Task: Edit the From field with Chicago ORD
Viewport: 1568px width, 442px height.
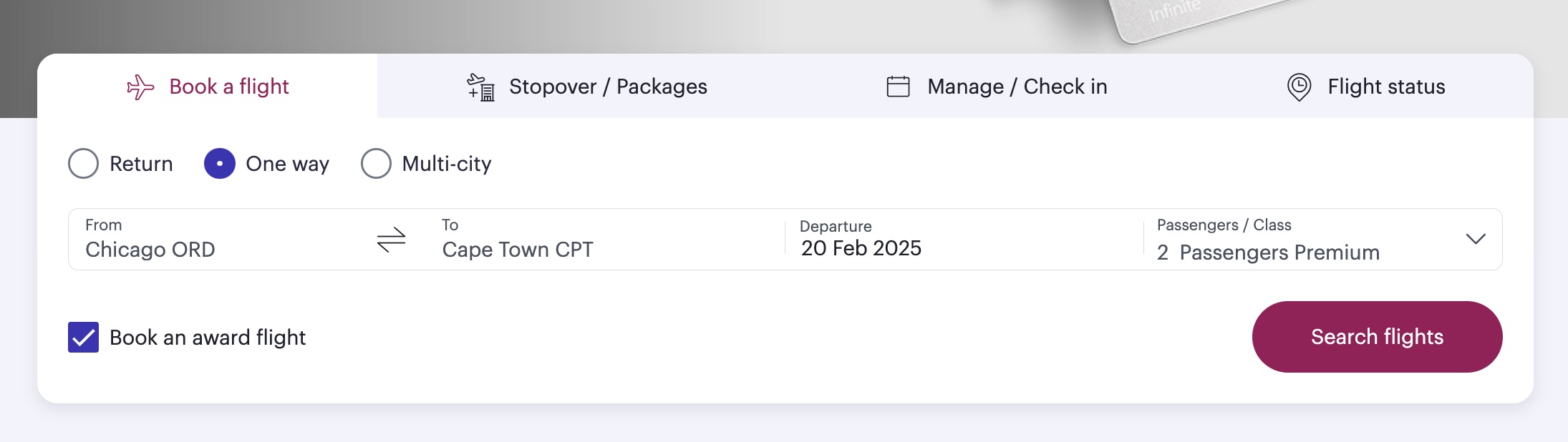Action: [150, 249]
